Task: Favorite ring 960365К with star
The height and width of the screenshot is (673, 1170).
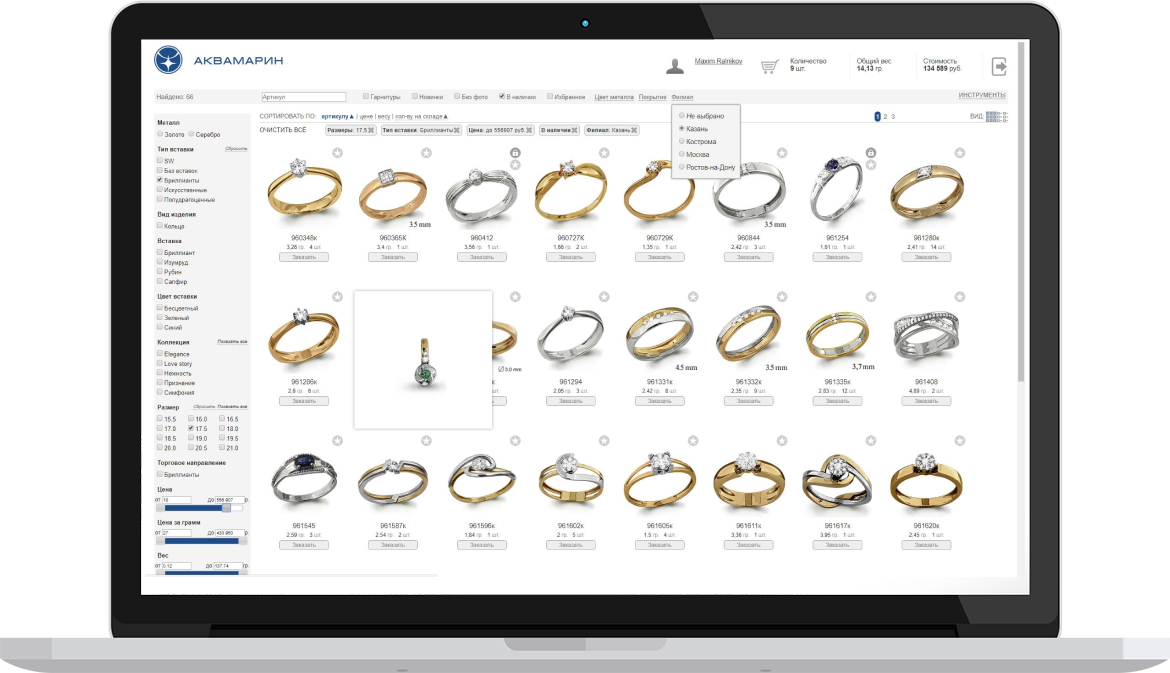Action: (x=426, y=153)
